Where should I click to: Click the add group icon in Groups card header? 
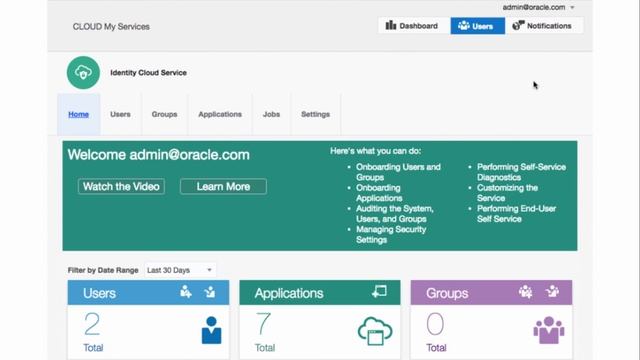[x=525, y=292]
